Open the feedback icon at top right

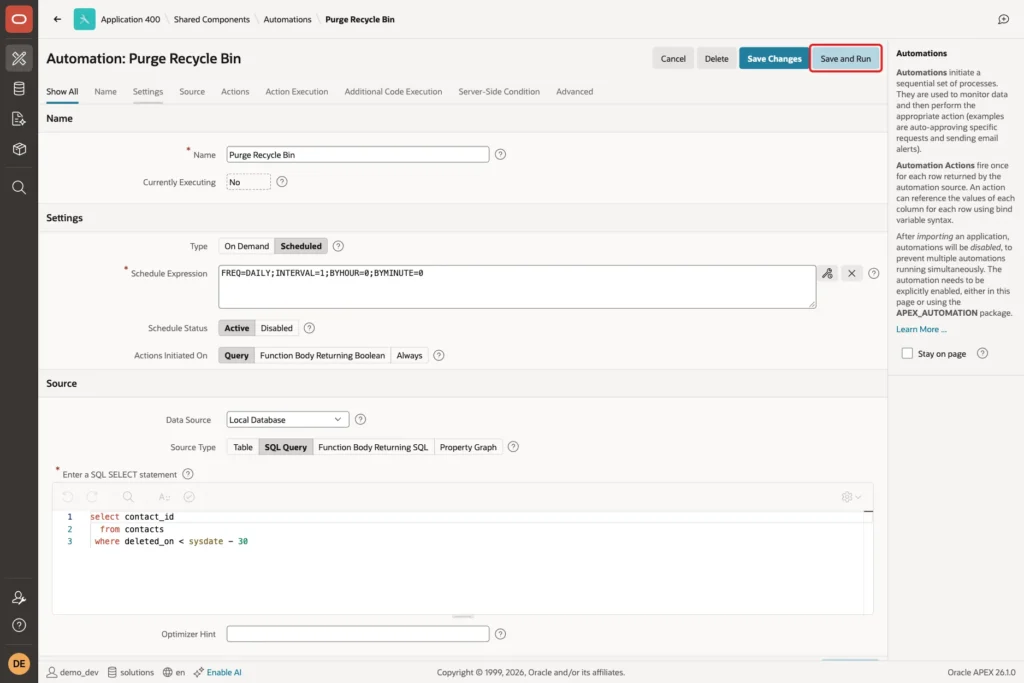tap(1003, 19)
